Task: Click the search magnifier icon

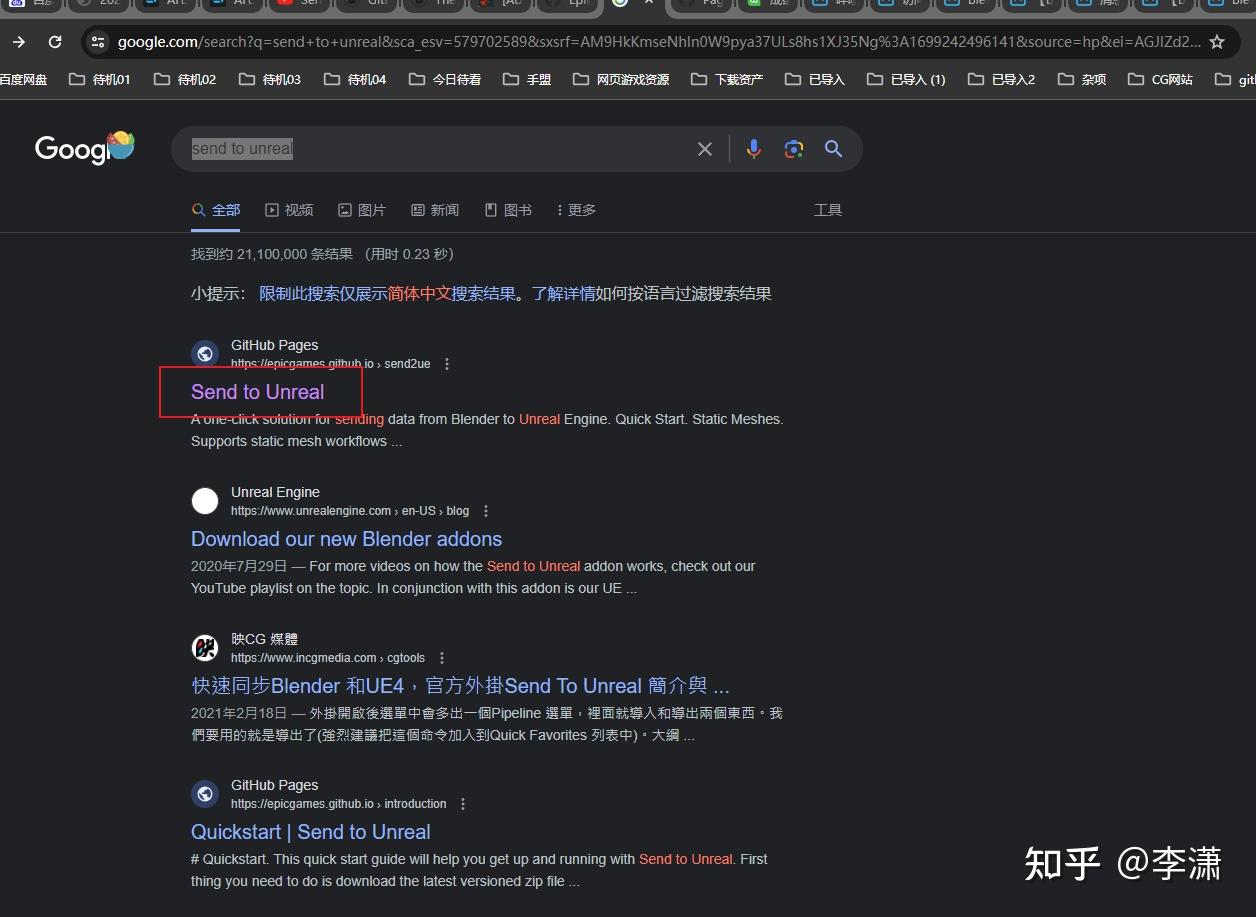Action: 833,148
